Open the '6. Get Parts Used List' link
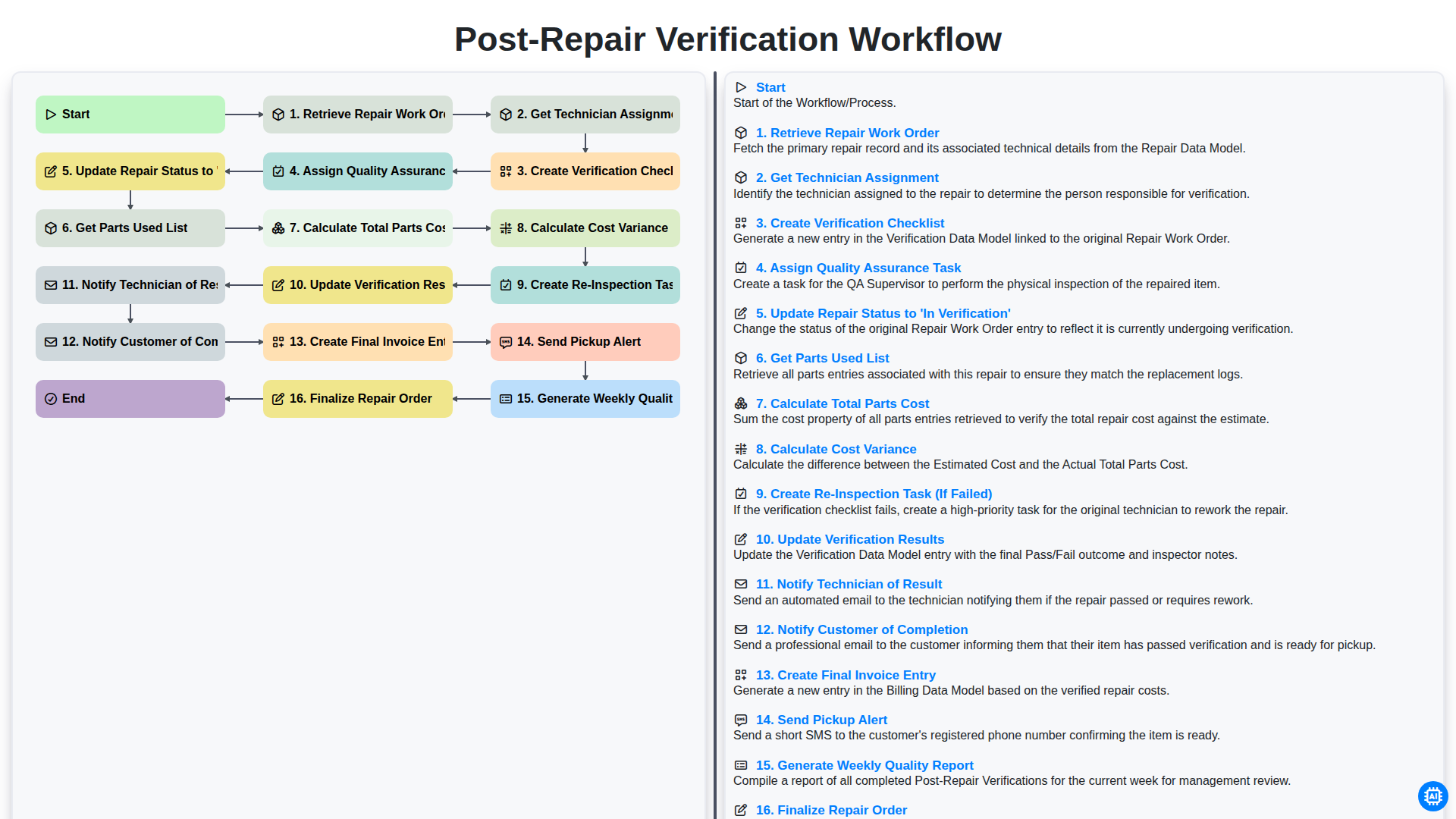This screenshot has height=819, width=1456. [823, 358]
